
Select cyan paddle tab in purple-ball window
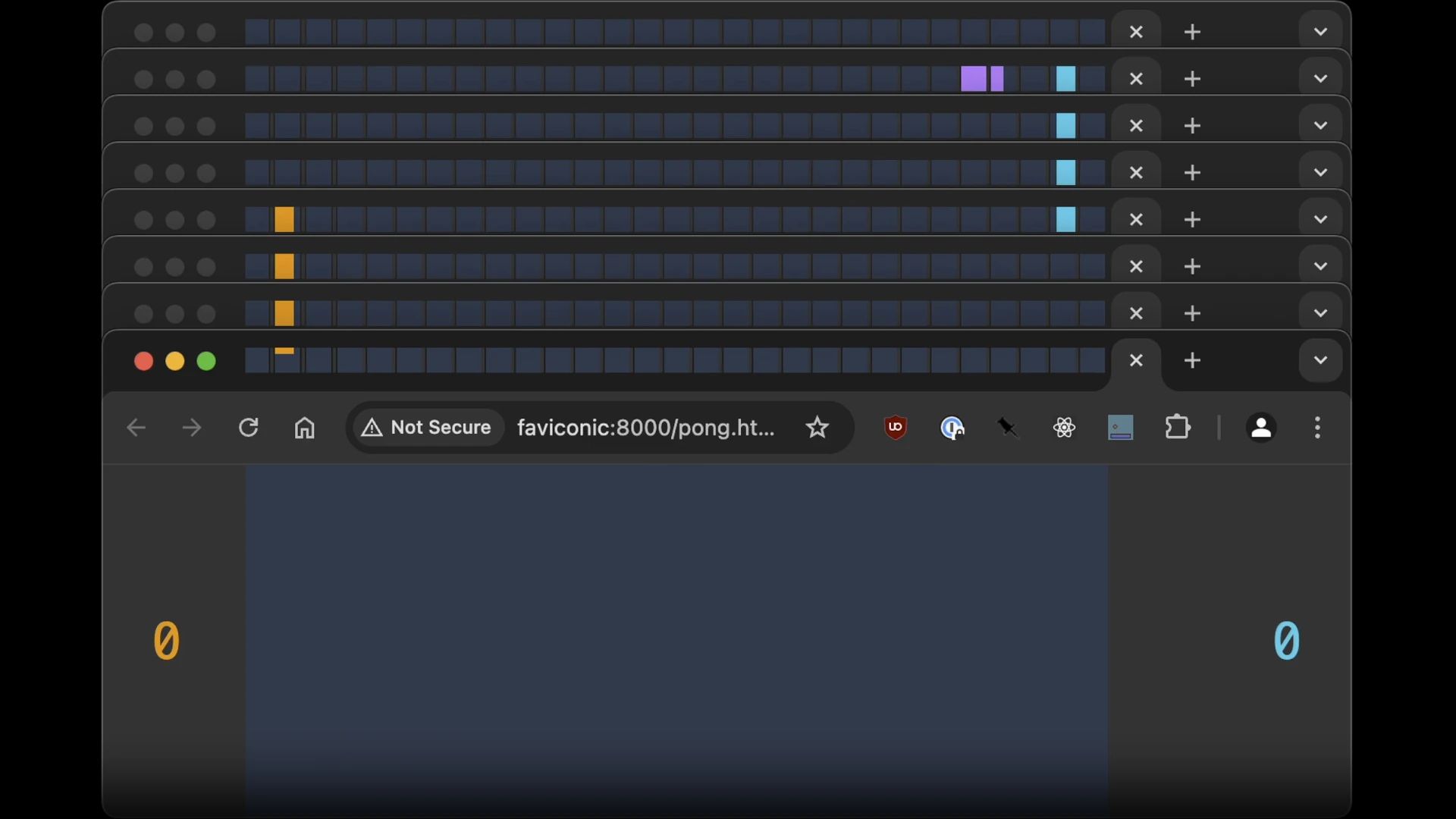click(1066, 79)
